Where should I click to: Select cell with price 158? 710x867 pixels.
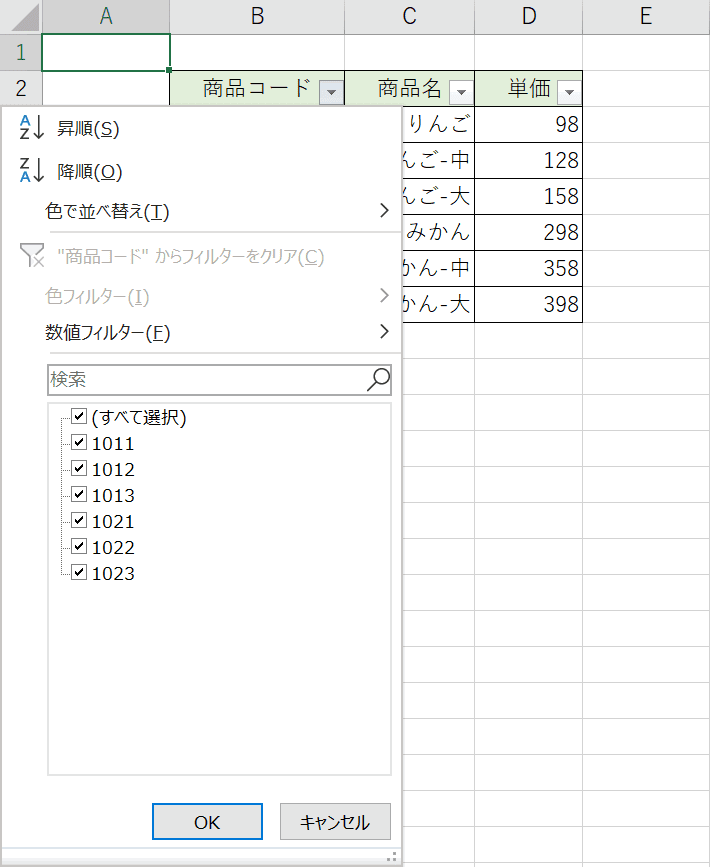click(529, 196)
